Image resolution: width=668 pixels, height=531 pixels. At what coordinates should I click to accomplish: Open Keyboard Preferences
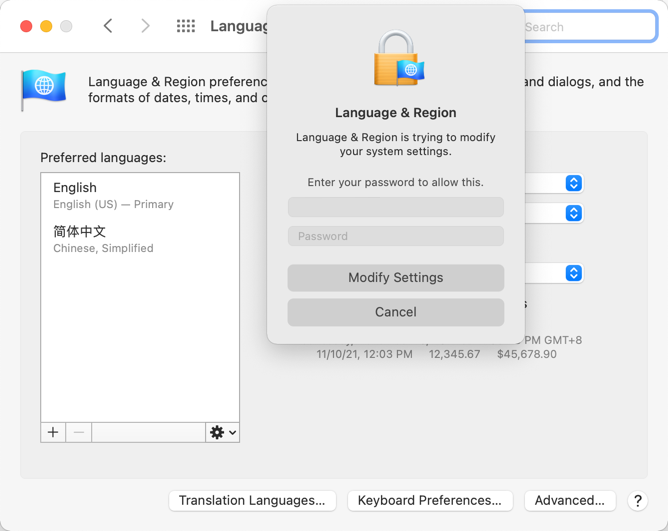(x=430, y=501)
